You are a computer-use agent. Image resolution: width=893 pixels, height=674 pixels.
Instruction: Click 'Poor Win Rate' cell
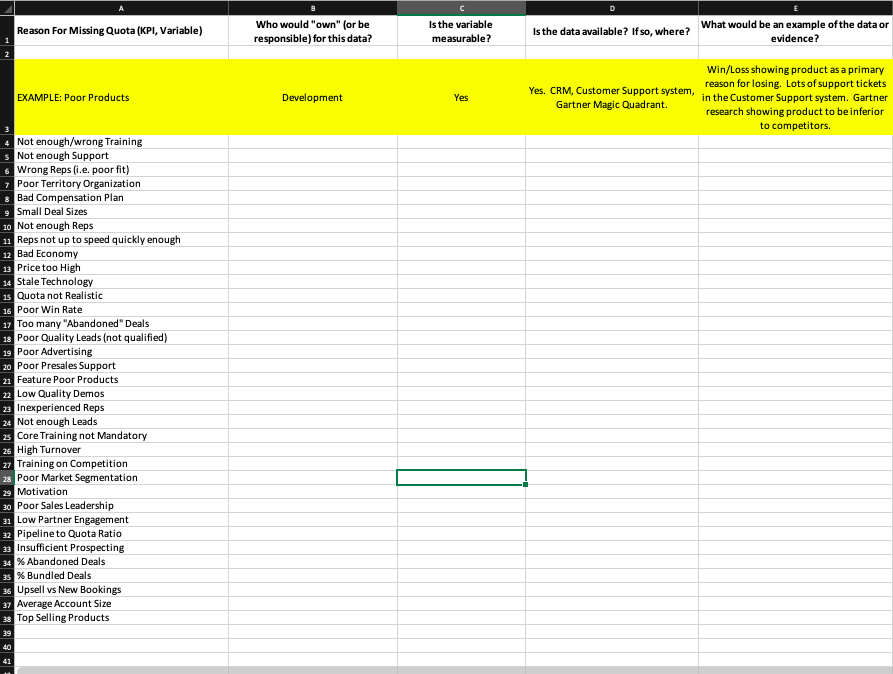pyautogui.click(x=121, y=310)
